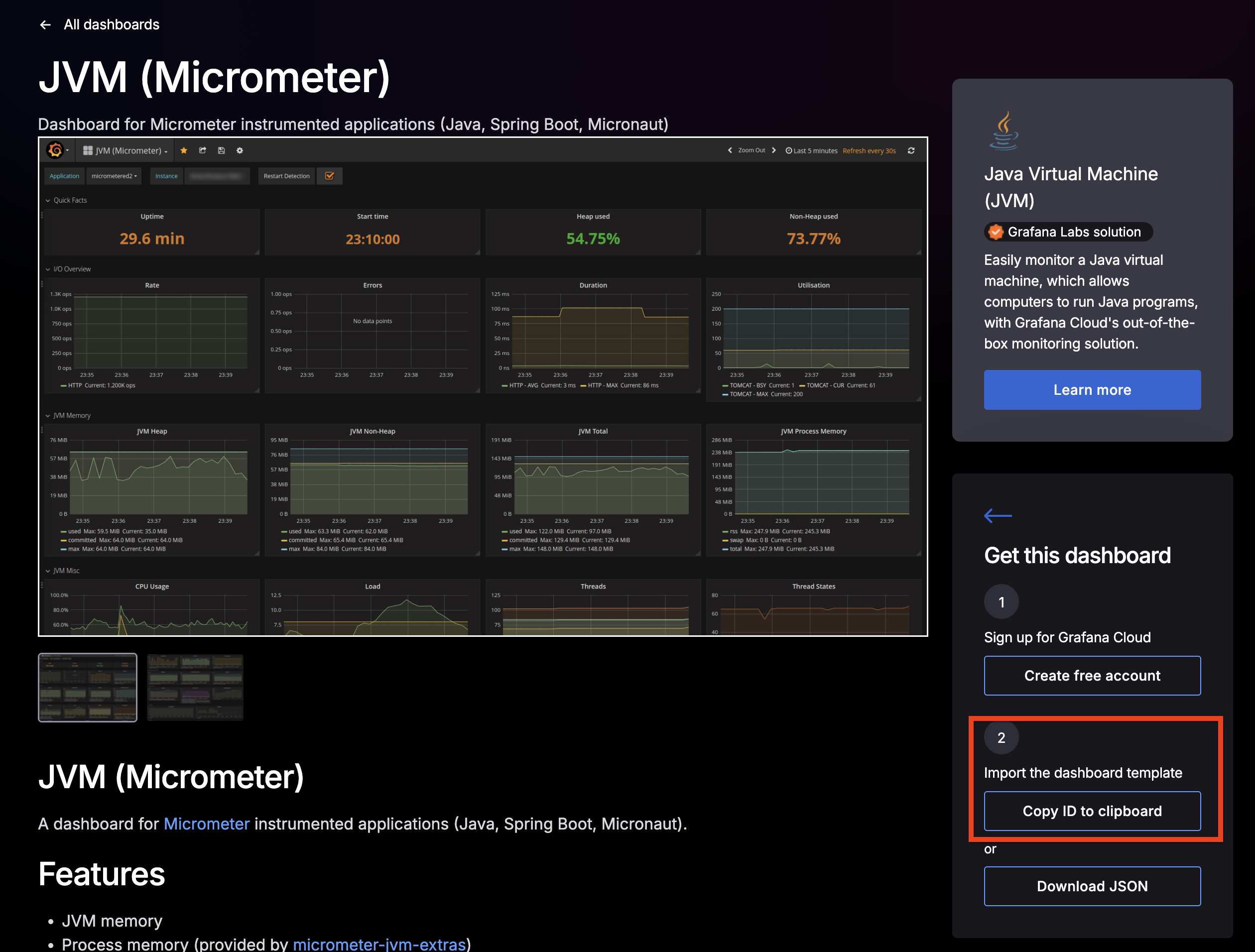The height and width of the screenshot is (952, 1255).
Task: Click the Grafana logo in screenshot toolbar
Action: [x=56, y=150]
